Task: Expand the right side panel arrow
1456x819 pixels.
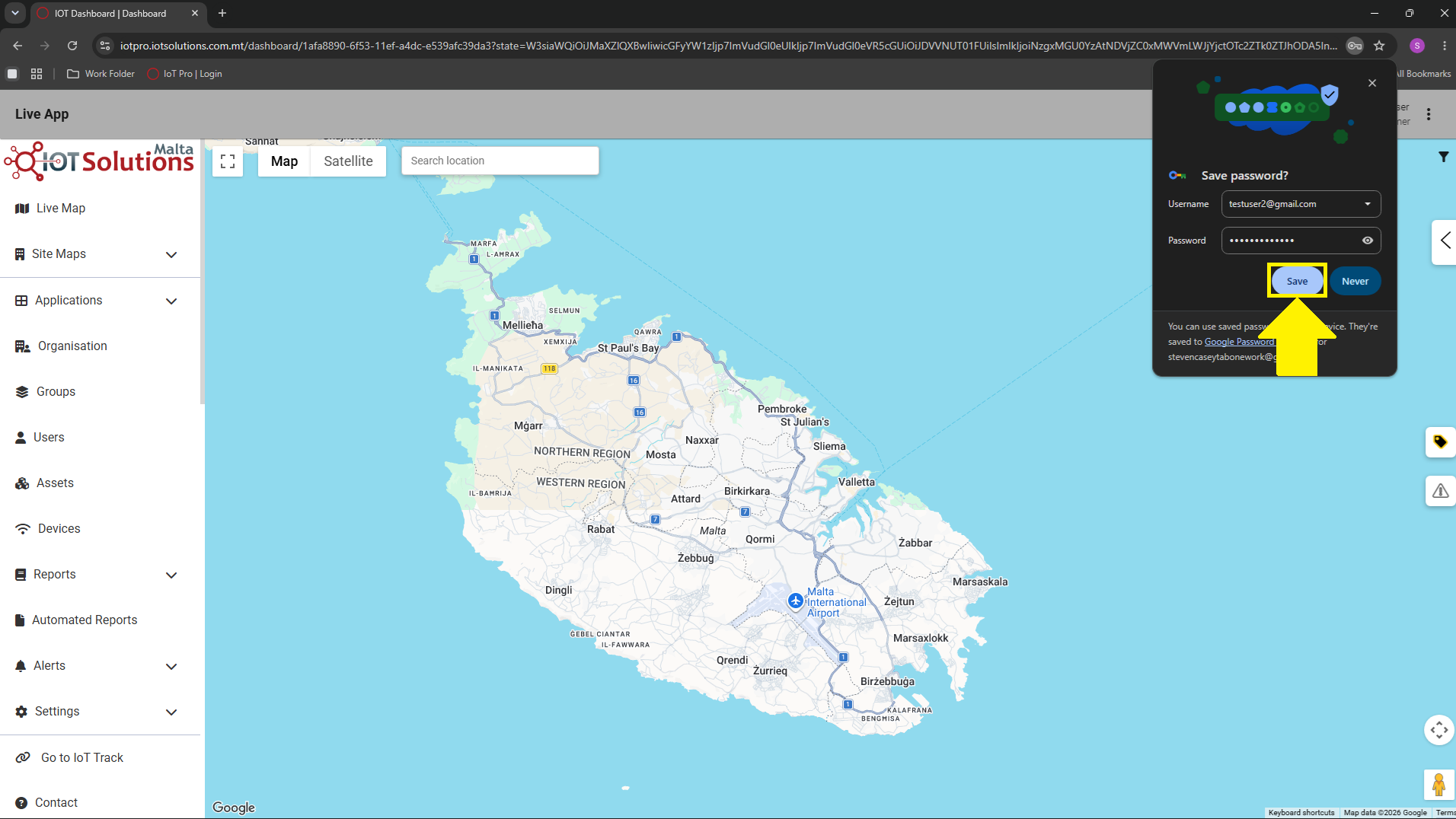Action: [x=1445, y=241]
